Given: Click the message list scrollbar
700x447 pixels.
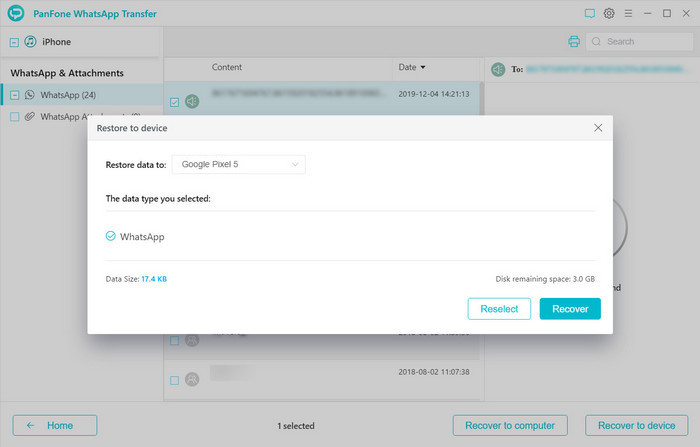Looking at the screenshot, I should (481, 98).
